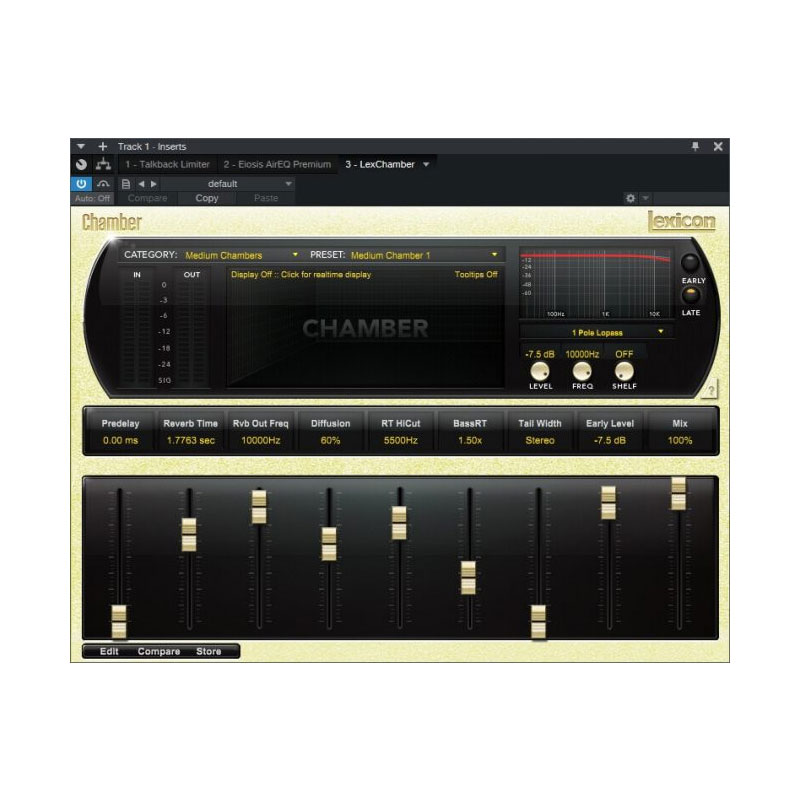This screenshot has height=800, width=800.
Task: Click the Tail Width fader handle
Action: pos(538,622)
